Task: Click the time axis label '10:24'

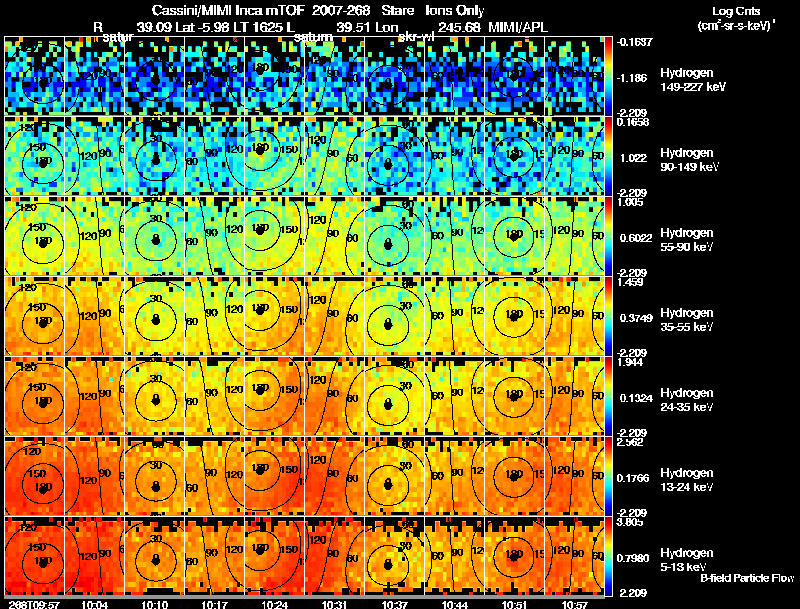Action: click(x=274, y=604)
